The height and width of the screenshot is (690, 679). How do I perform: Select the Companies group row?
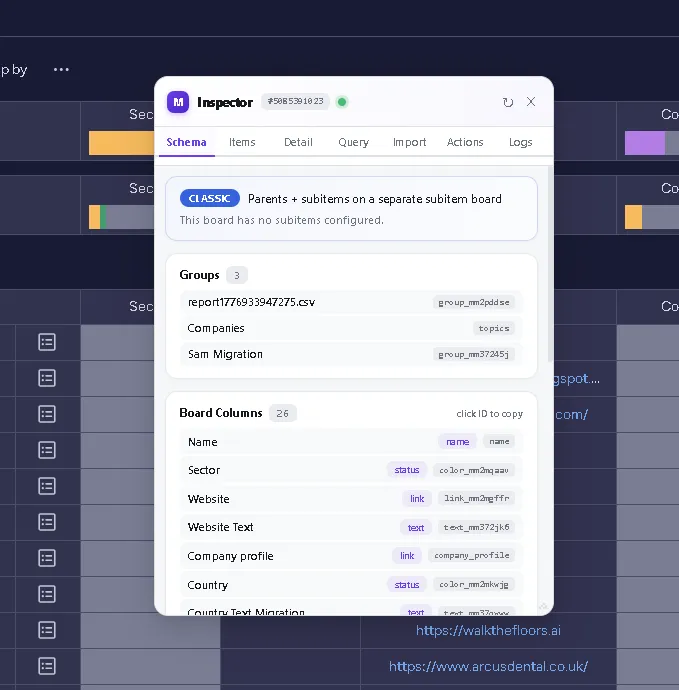click(x=351, y=328)
